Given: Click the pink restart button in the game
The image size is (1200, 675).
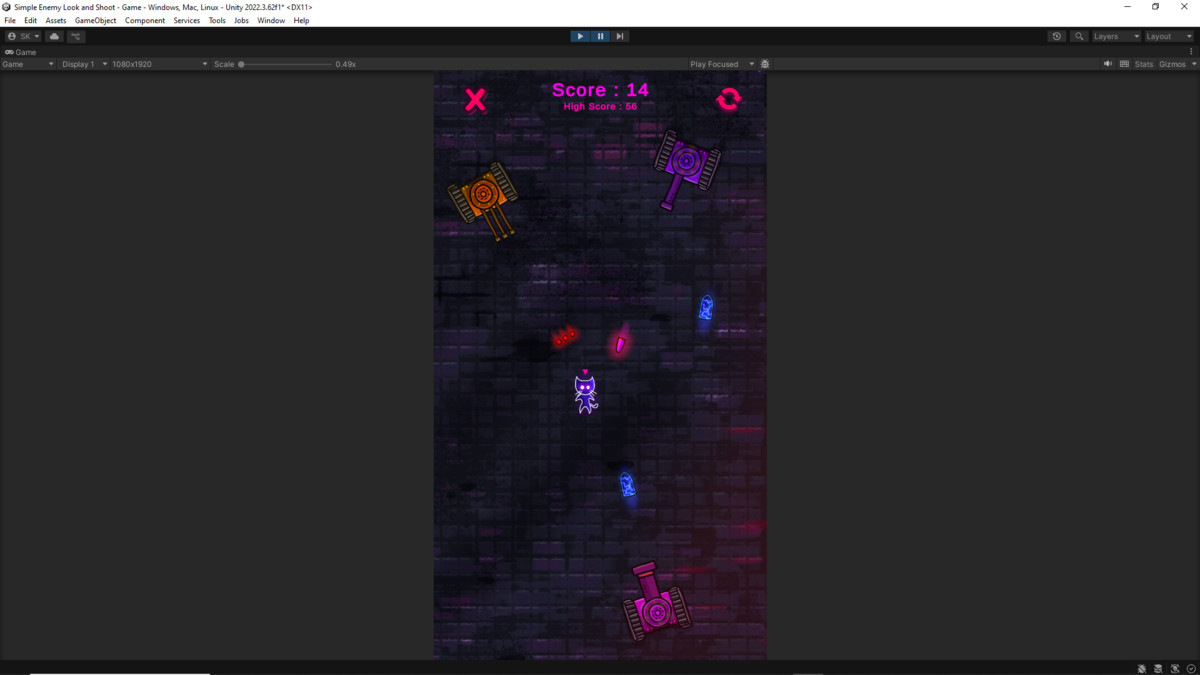Looking at the screenshot, I should pos(728,98).
